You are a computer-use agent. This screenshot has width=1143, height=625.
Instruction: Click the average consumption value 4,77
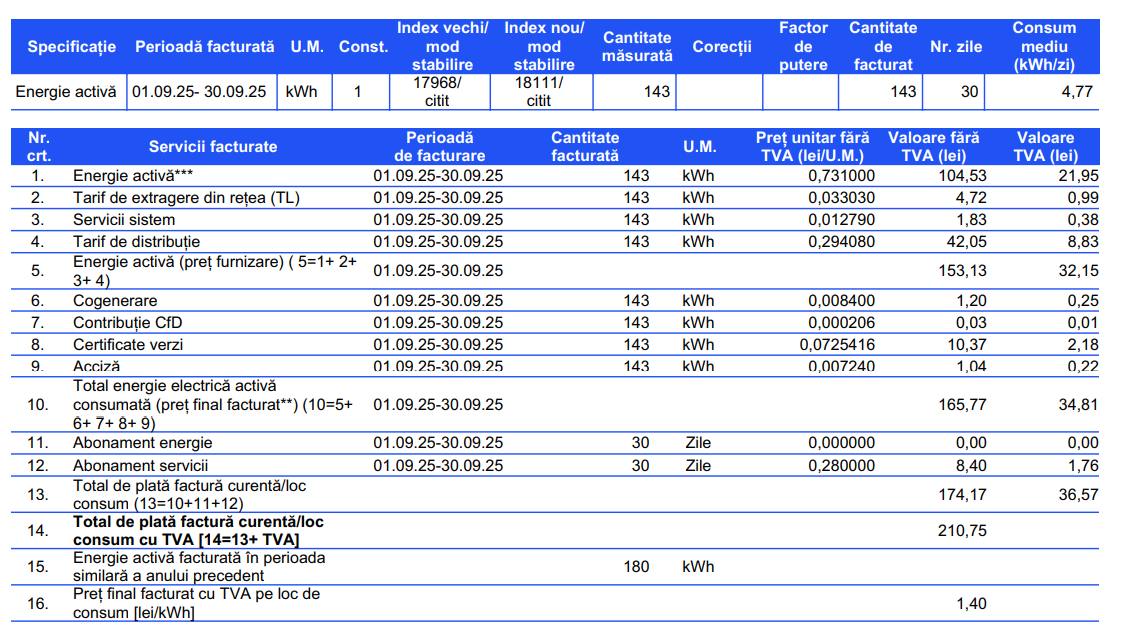pyautogui.click(x=1076, y=92)
